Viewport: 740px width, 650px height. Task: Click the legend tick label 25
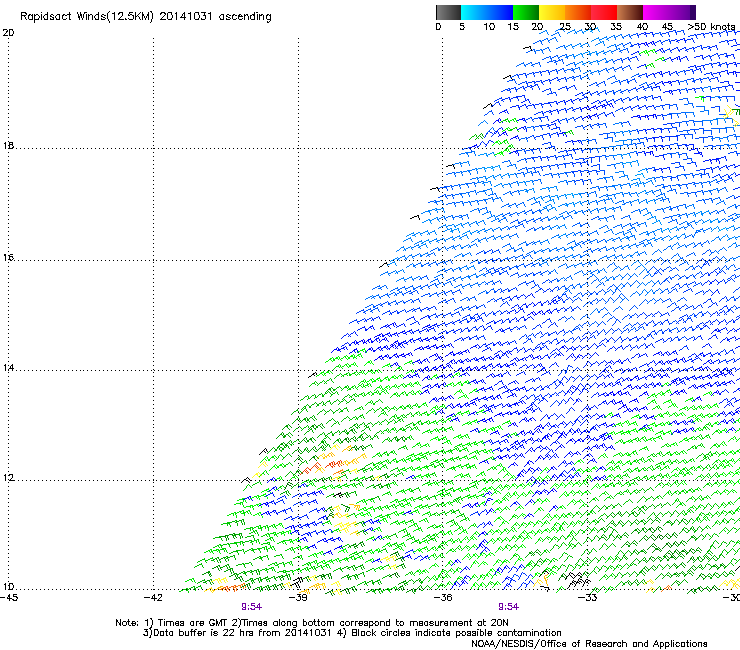pyautogui.click(x=565, y=27)
